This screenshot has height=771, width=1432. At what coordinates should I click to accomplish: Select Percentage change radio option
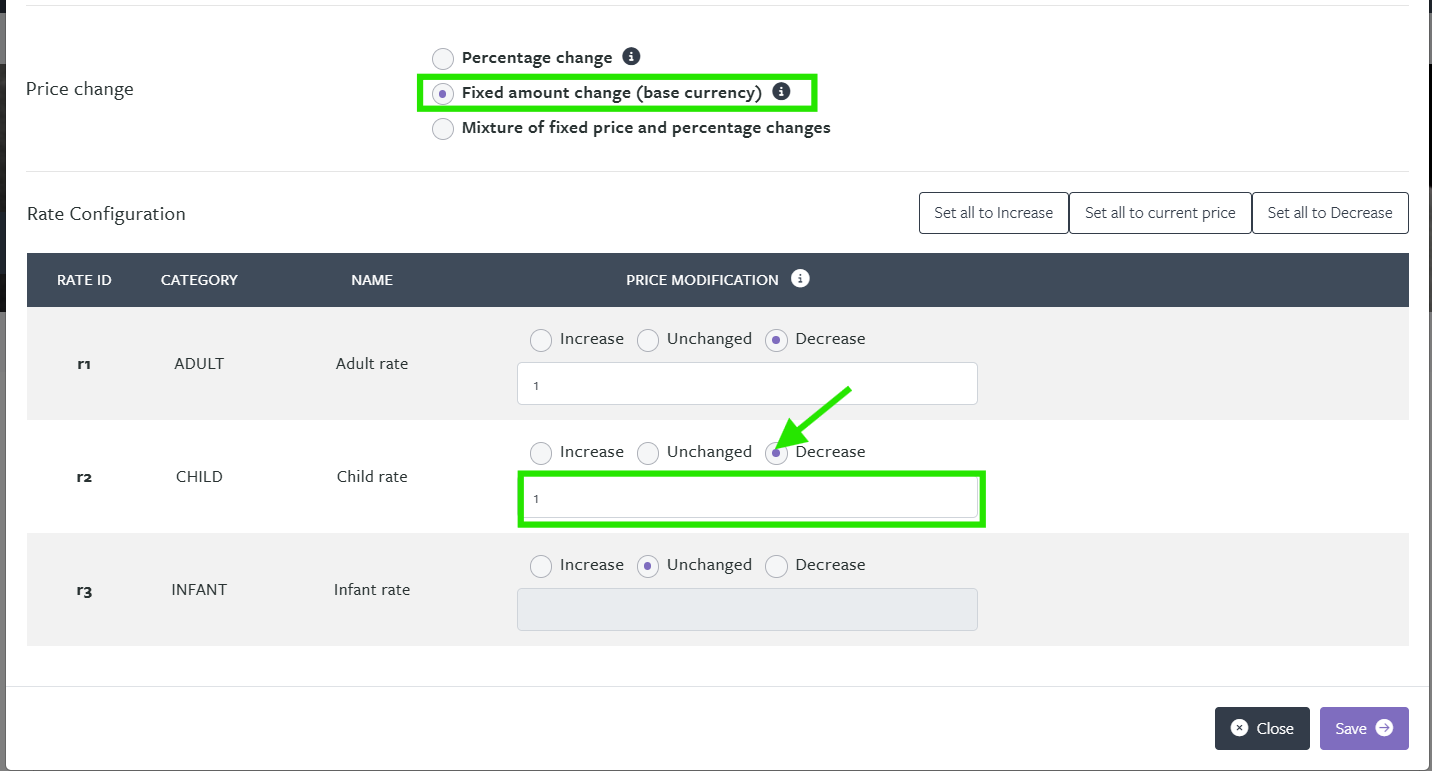click(443, 58)
